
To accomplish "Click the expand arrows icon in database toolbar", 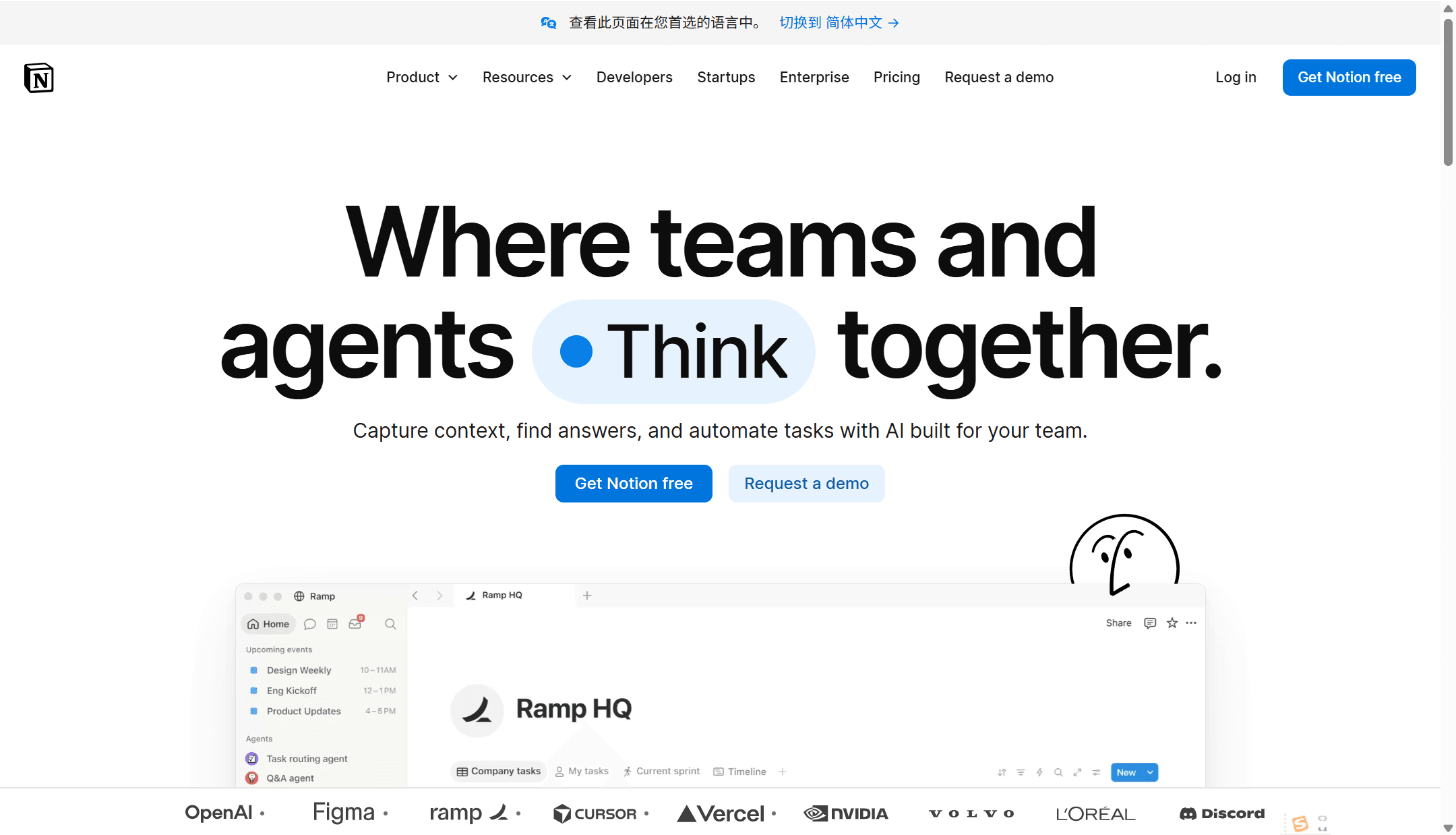I will point(1077,772).
